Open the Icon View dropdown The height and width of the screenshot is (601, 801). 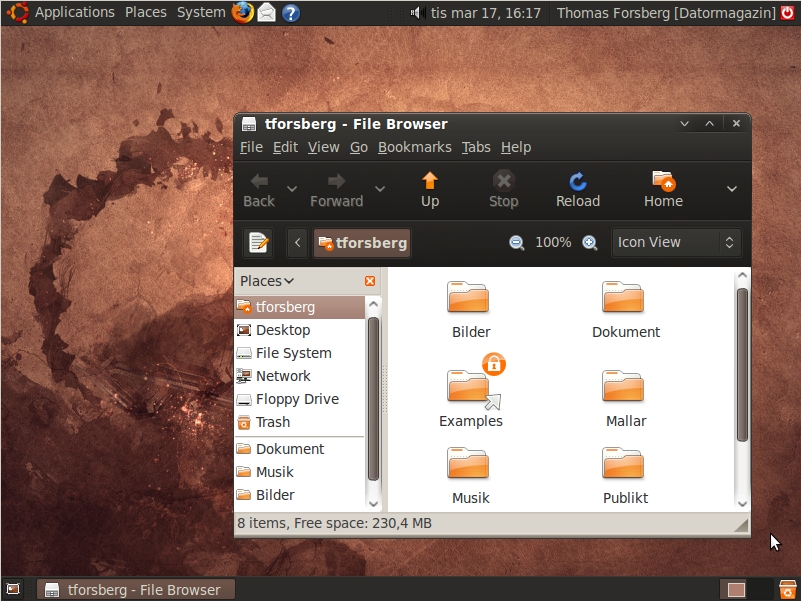point(677,242)
